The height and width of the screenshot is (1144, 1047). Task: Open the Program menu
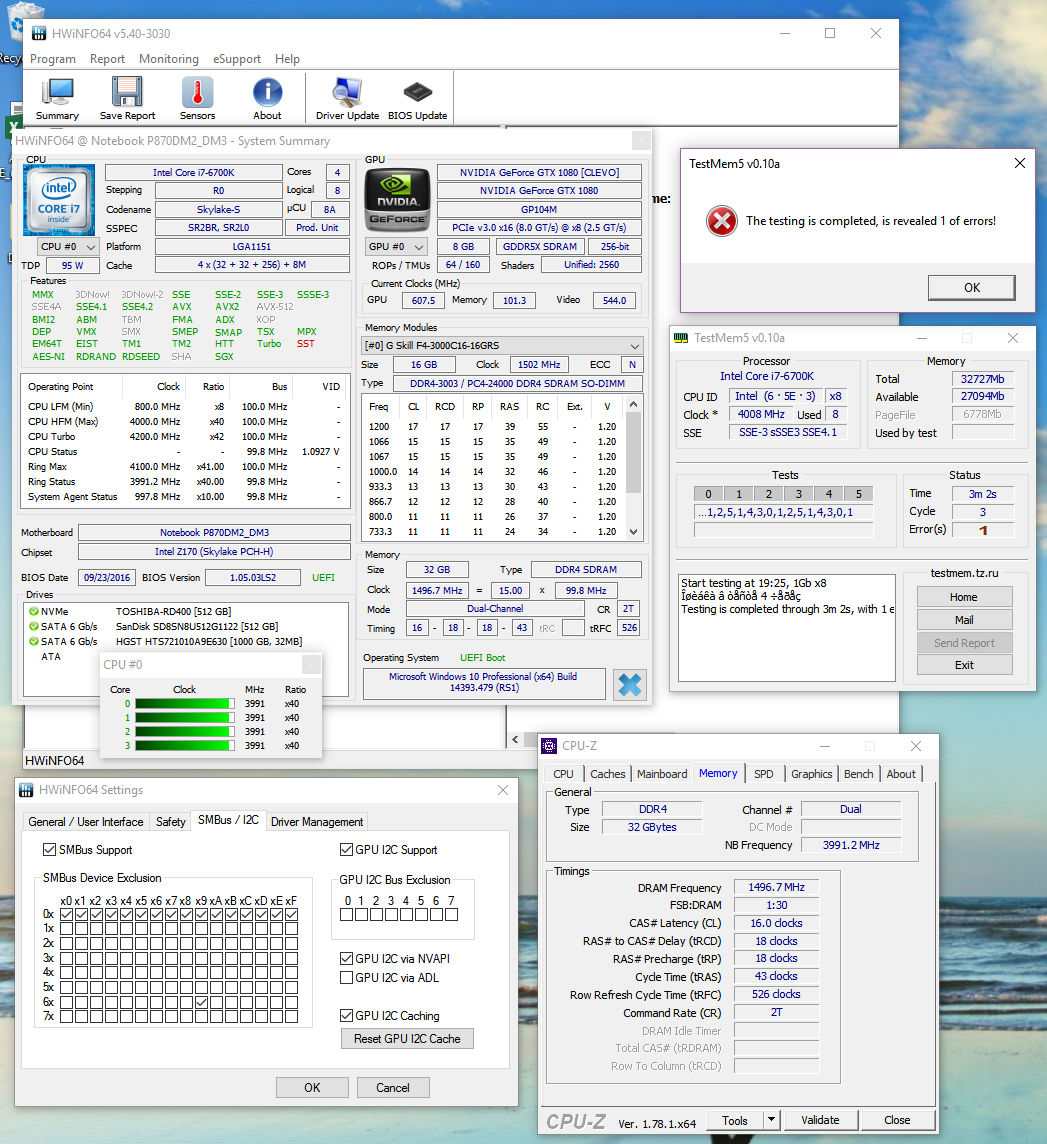tap(53, 58)
